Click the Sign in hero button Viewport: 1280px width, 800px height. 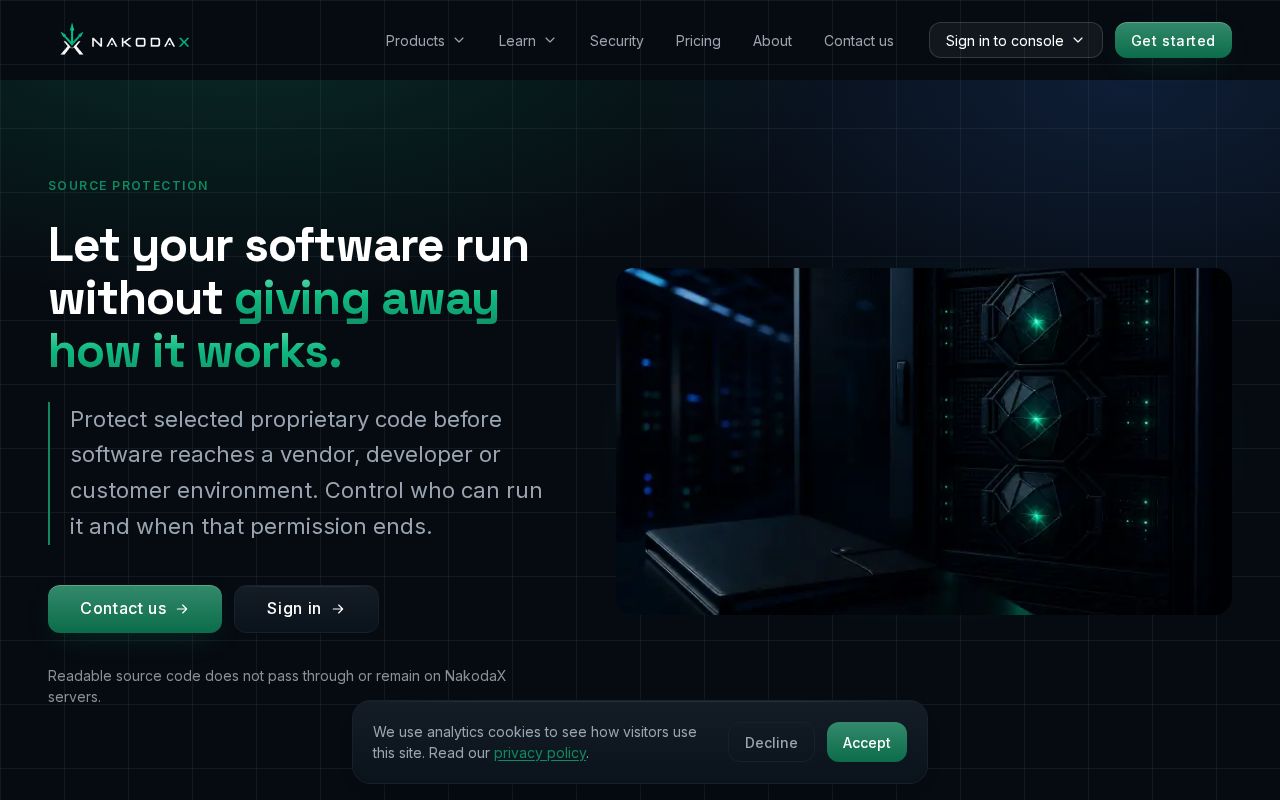click(x=306, y=609)
